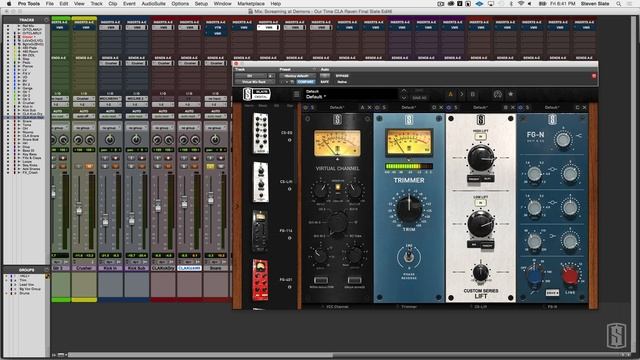The height and width of the screenshot is (360, 640).
Task: Click the Kick In track volume fader
Action: 105,222
